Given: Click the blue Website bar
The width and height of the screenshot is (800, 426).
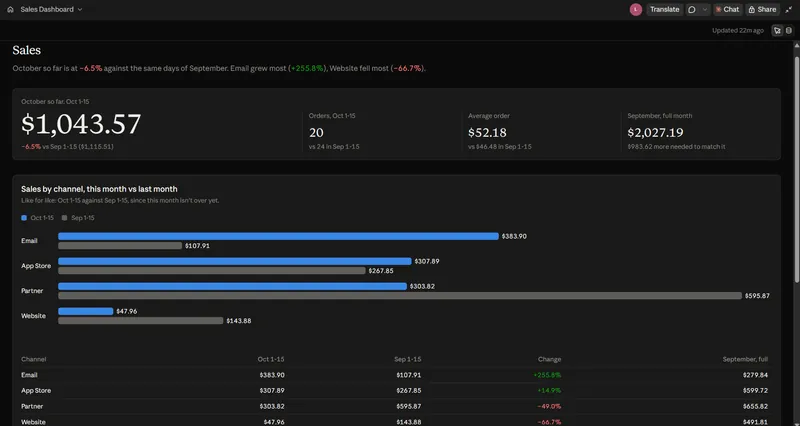Looking at the screenshot, I should click(x=86, y=311).
